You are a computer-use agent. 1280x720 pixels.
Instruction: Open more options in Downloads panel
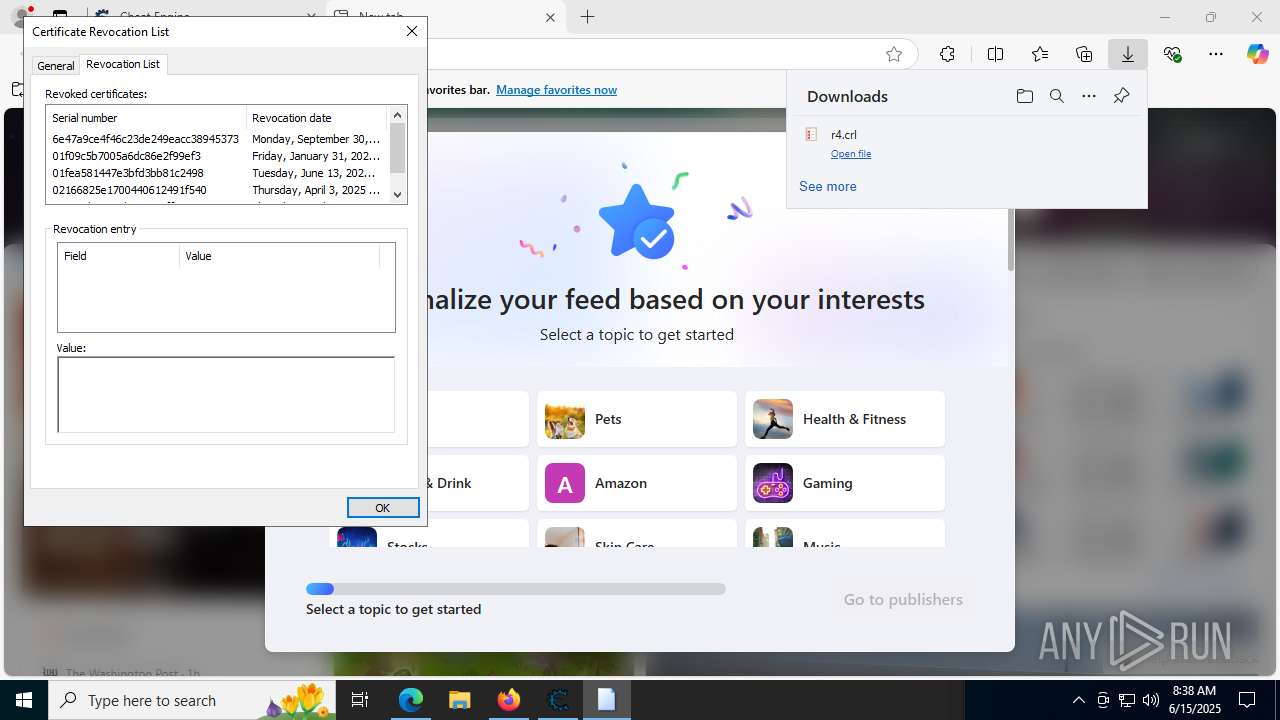point(1089,96)
